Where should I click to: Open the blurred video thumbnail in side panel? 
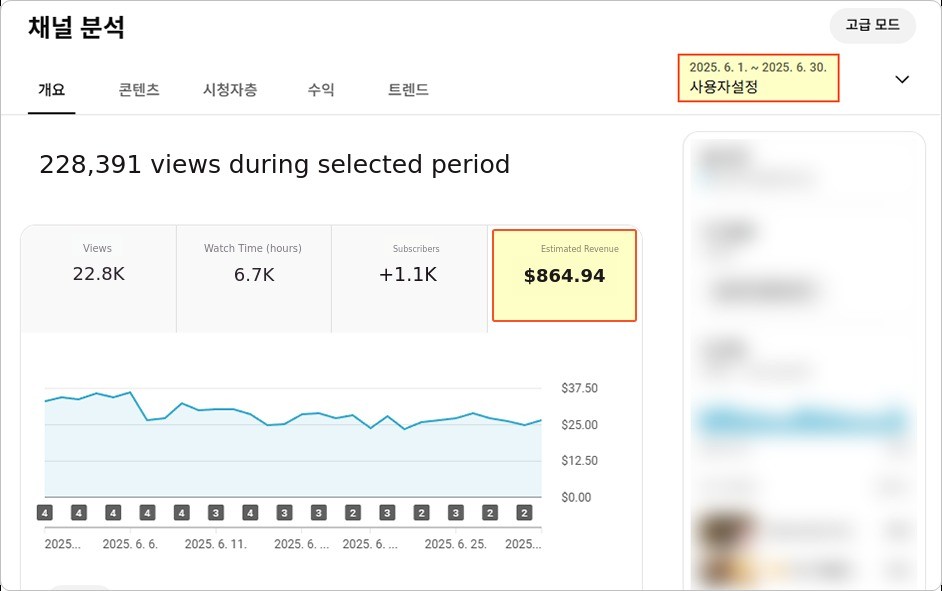[x=726, y=531]
